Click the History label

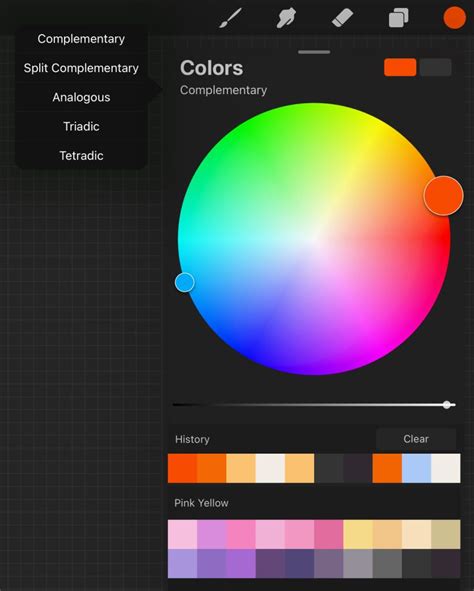click(192, 439)
